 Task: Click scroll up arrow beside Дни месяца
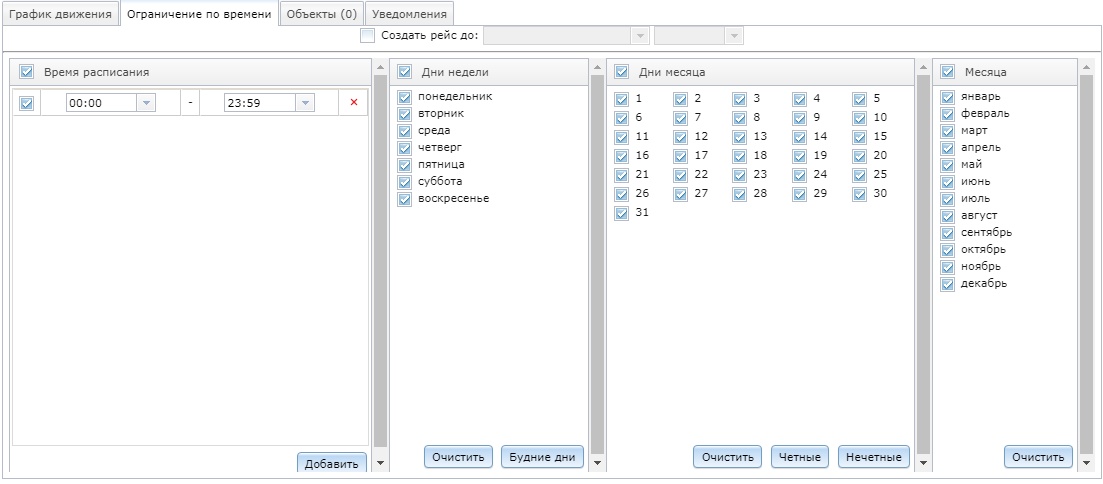[923, 68]
